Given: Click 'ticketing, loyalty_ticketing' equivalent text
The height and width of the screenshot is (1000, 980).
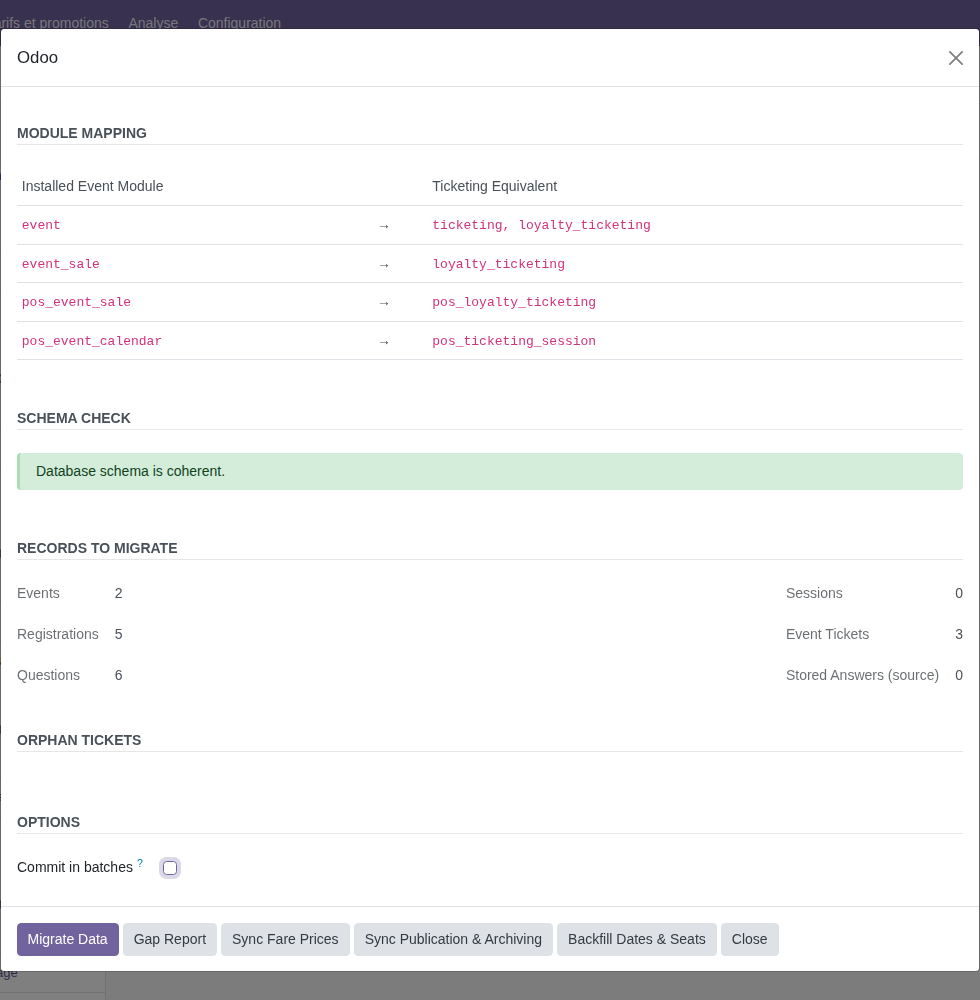Looking at the screenshot, I should click(x=541, y=225).
